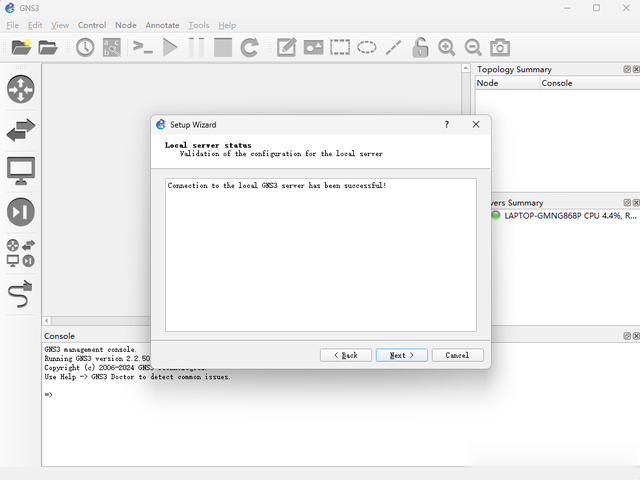640x480 pixels.
Task: Float the Servers Summary panel
Action: 627,202
